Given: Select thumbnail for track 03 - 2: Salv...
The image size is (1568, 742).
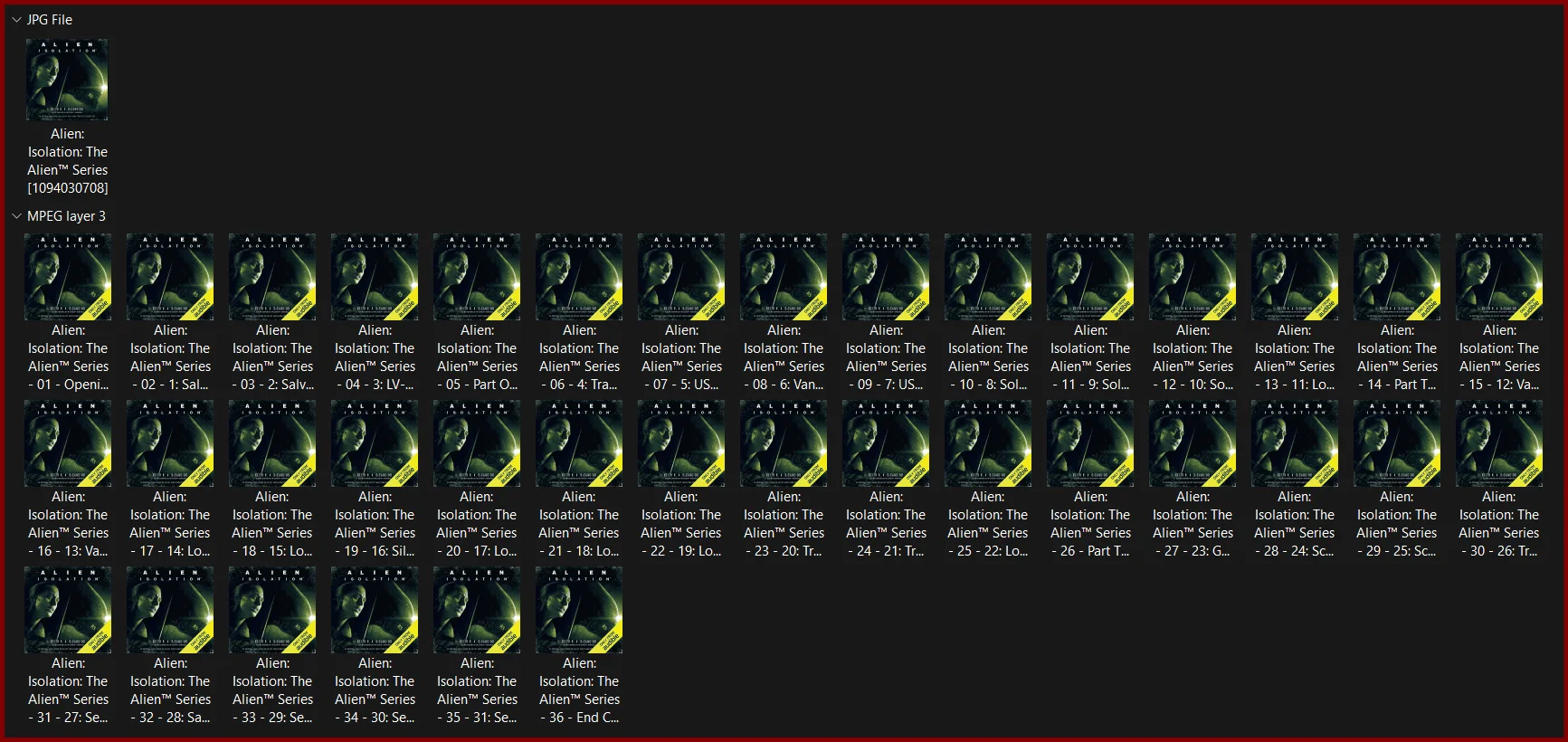Looking at the screenshot, I should pos(272,276).
